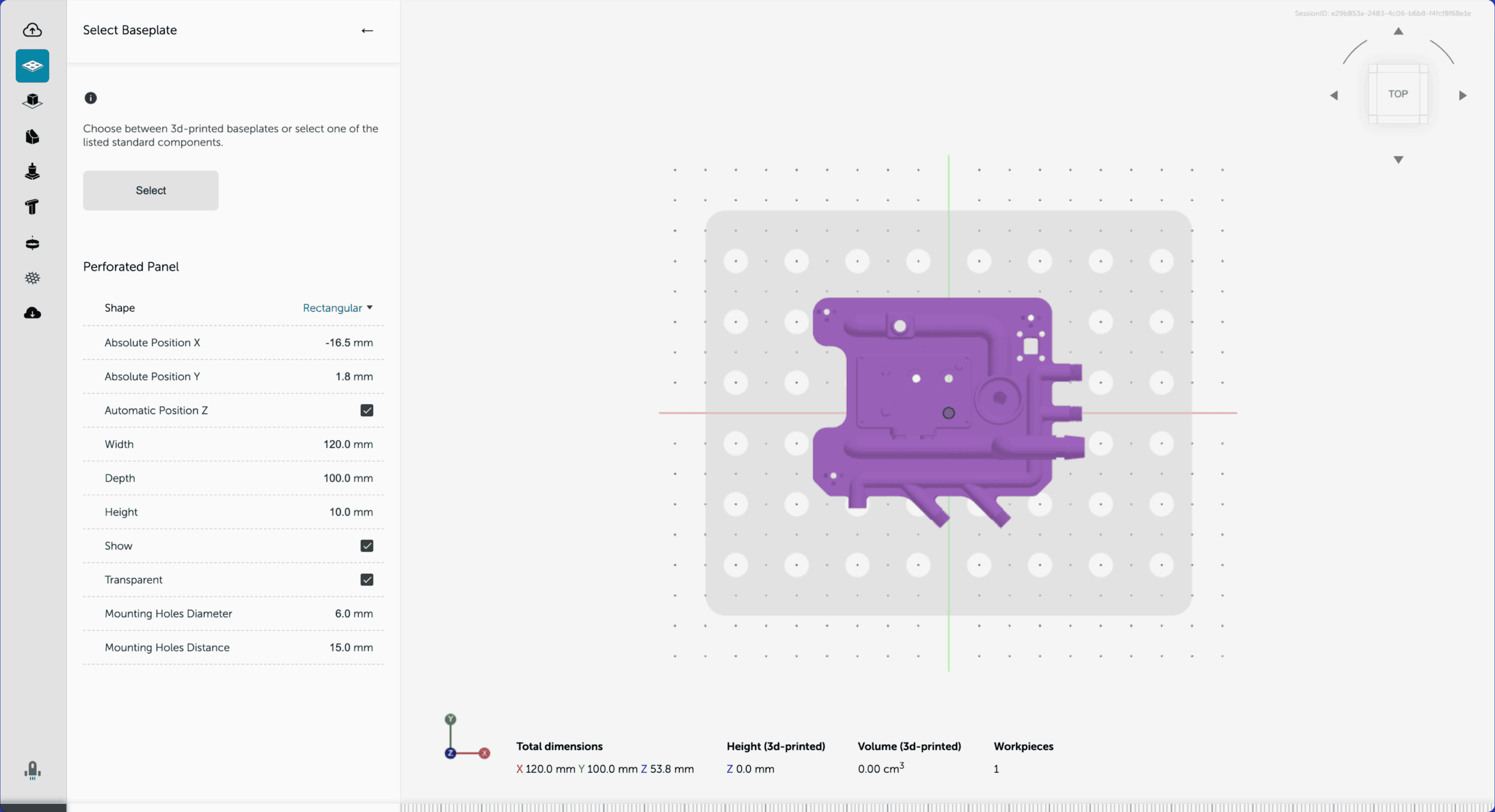The width and height of the screenshot is (1495, 812).
Task: Click the T-shaped text label icon
Action: 32,207
